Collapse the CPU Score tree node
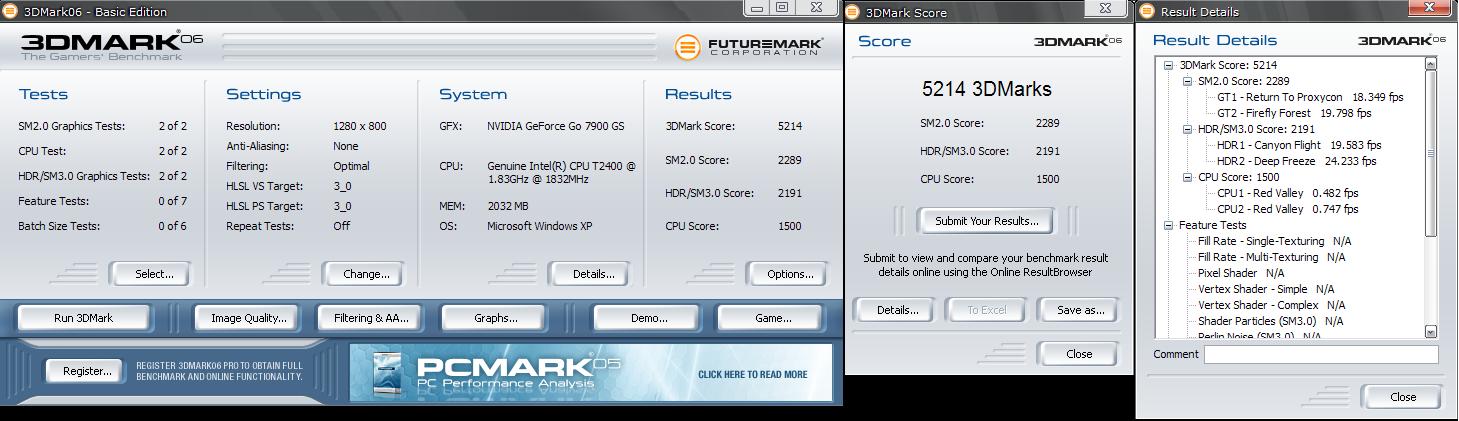The width and height of the screenshot is (1459, 421). tap(1187, 177)
